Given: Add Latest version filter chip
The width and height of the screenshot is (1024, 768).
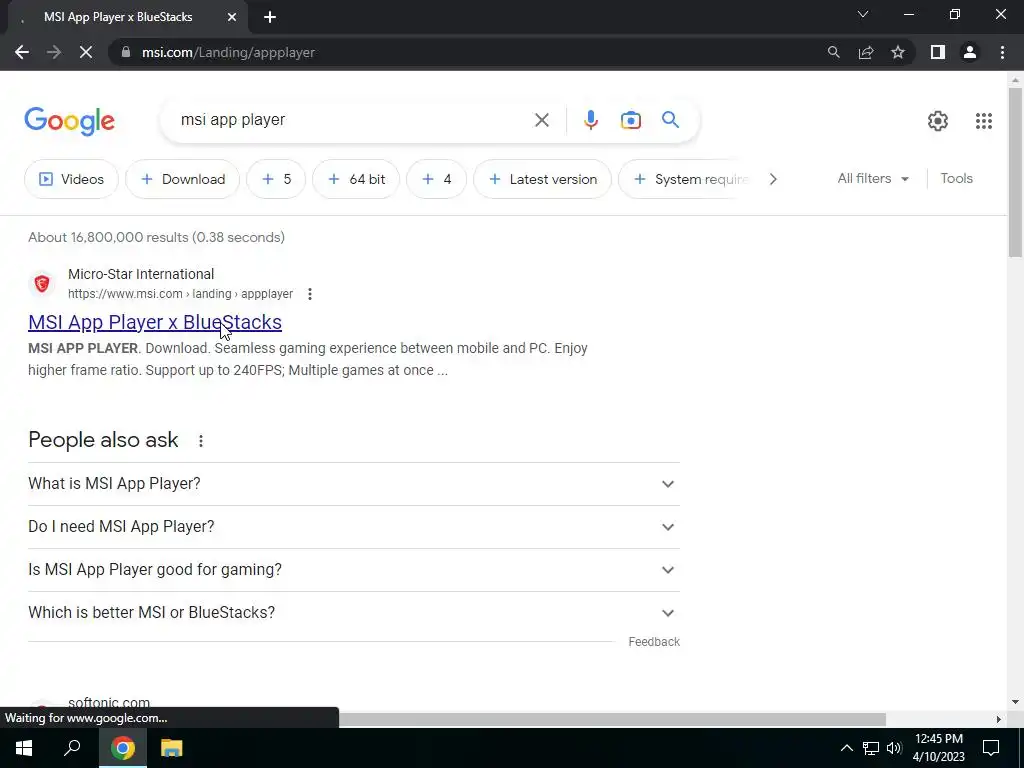Looking at the screenshot, I should click(x=542, y=179).
